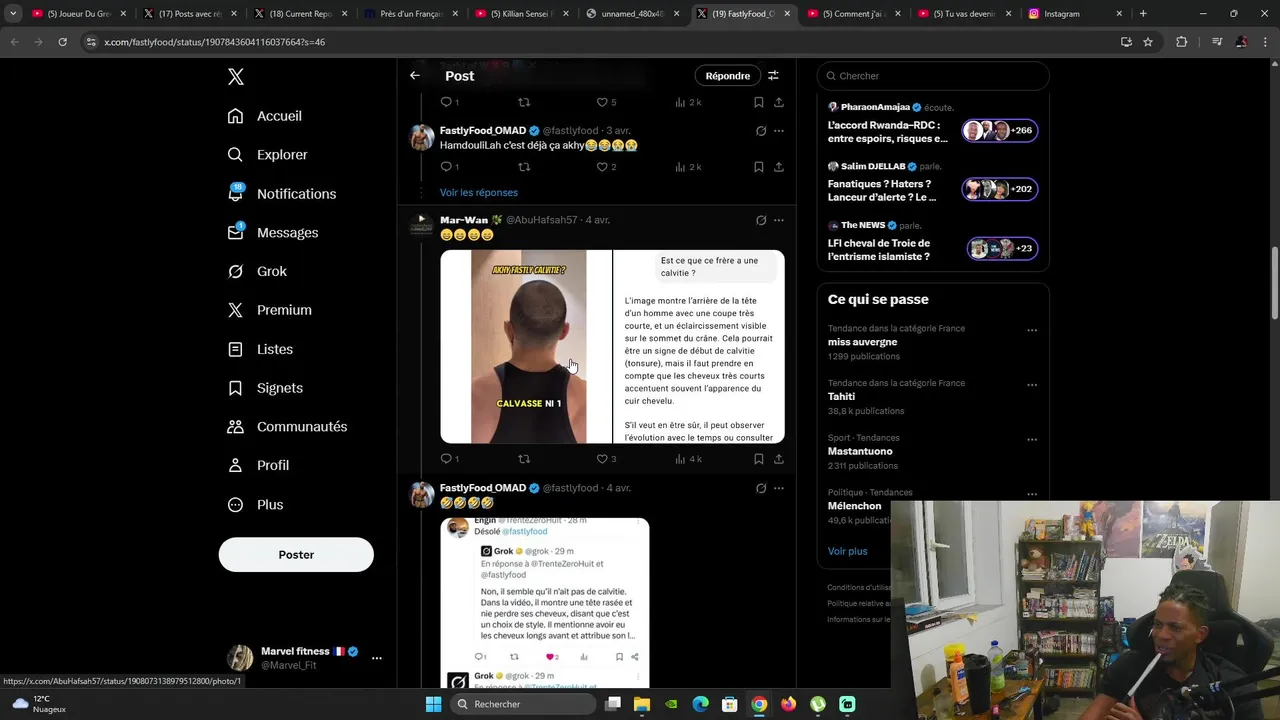Click Voir plus under trends
1280x720 pixels.
[848, 551]
